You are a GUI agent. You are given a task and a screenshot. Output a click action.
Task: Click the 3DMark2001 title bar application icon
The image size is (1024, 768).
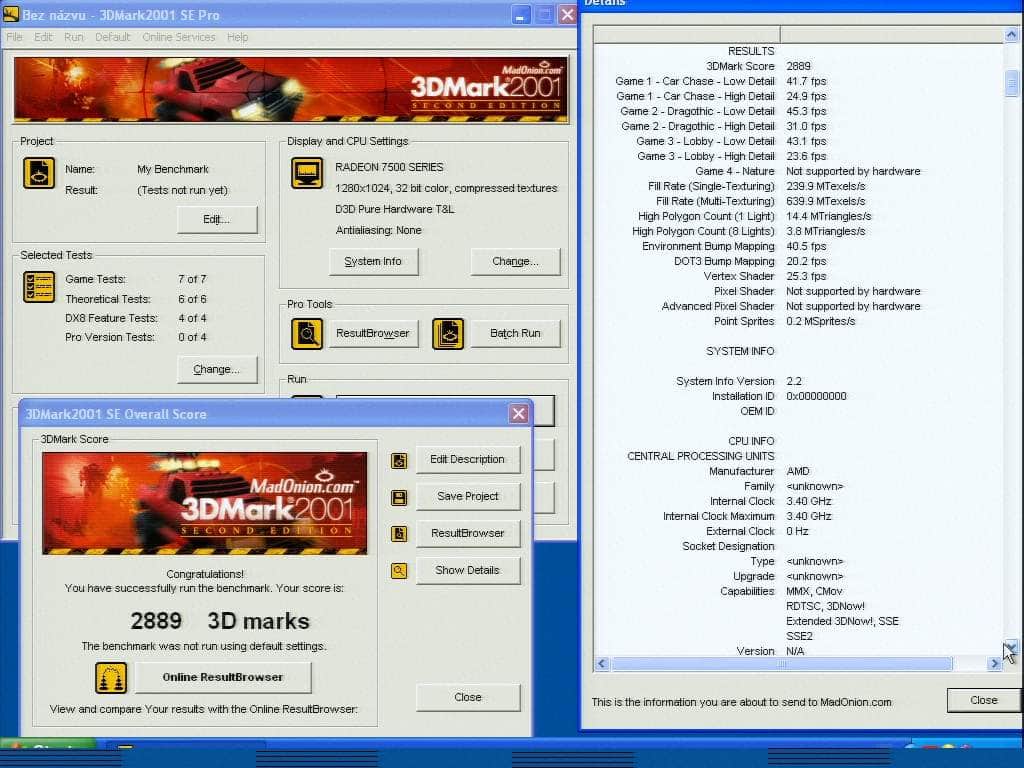tap(11, 14)
